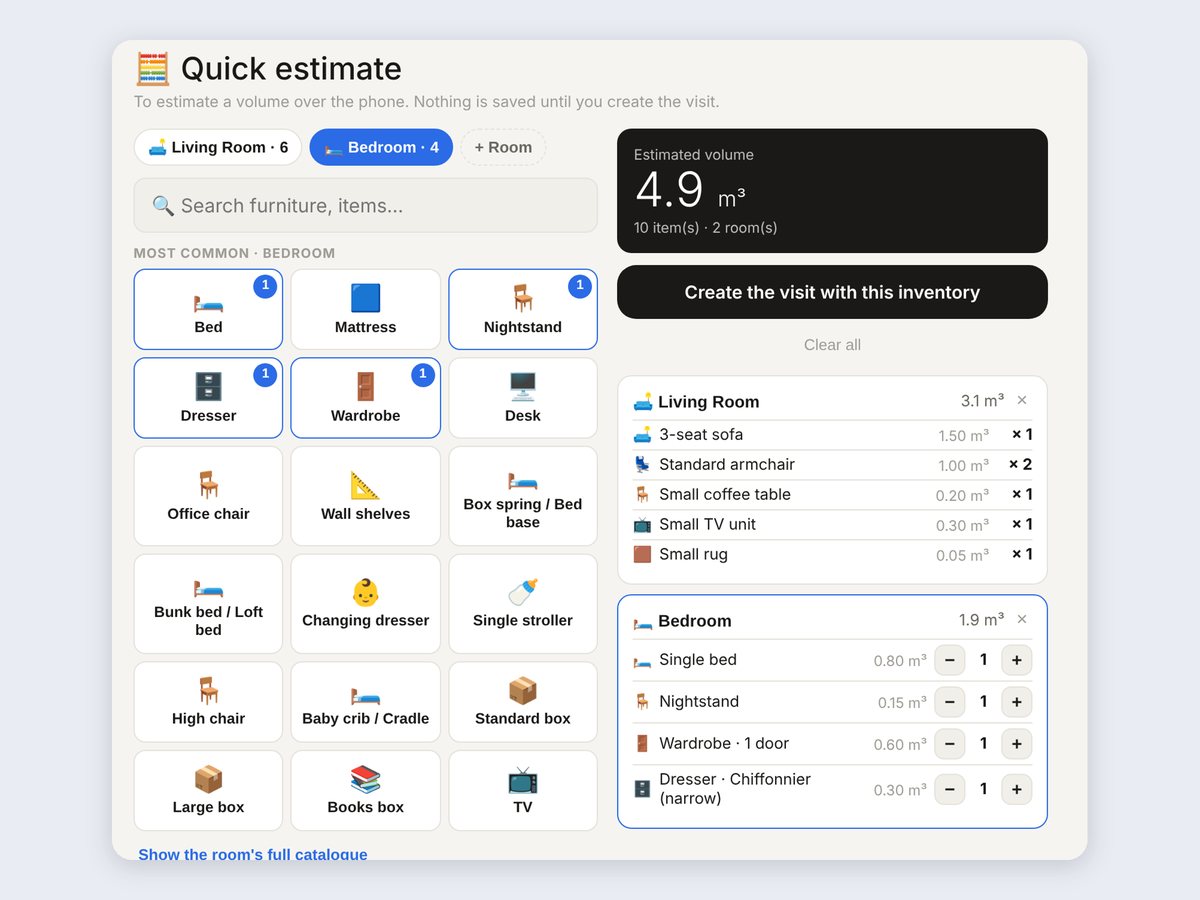
Task: Select the Bunk bed / Loft bed tile
Action: [x=208, y=604]
